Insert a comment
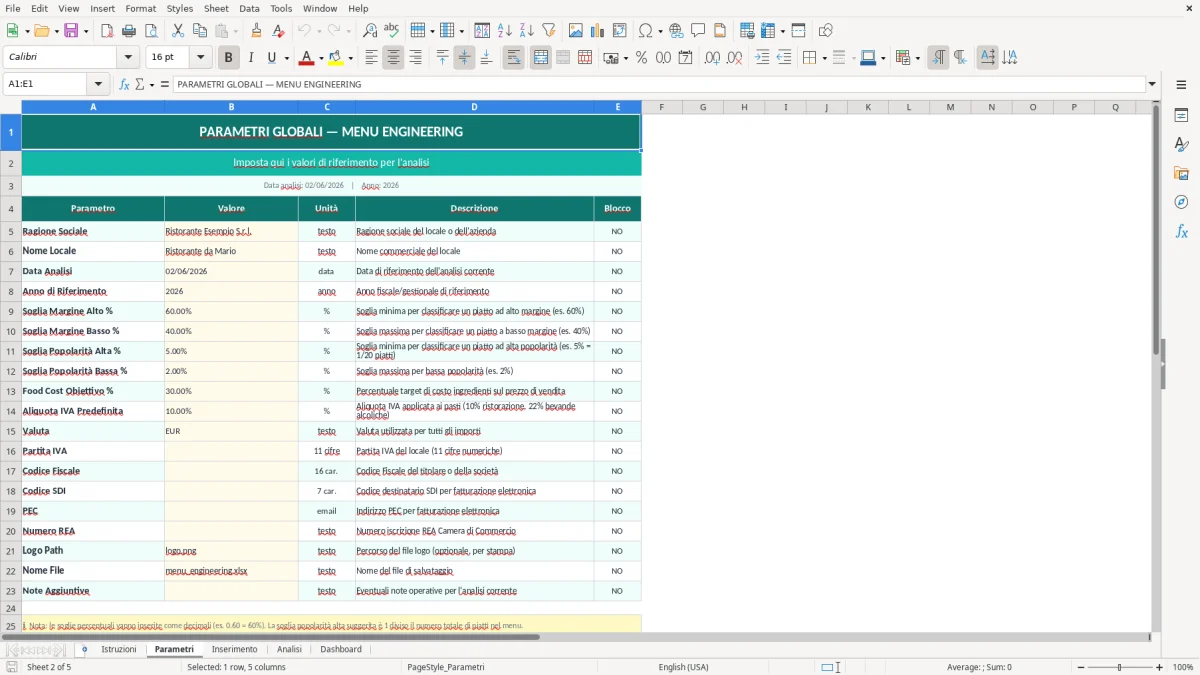 [x=698, y=31]
